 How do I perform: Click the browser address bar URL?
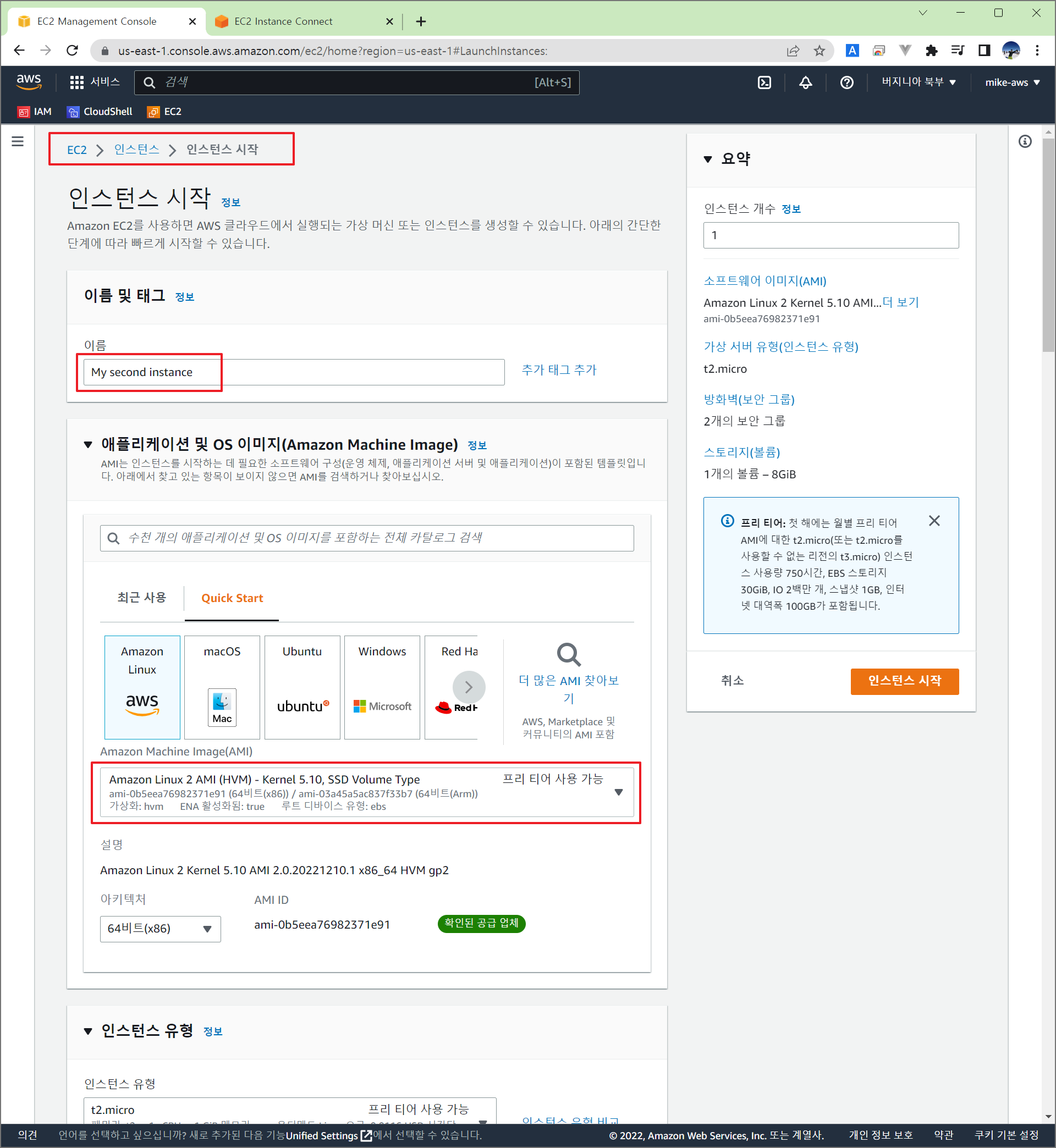333,51
